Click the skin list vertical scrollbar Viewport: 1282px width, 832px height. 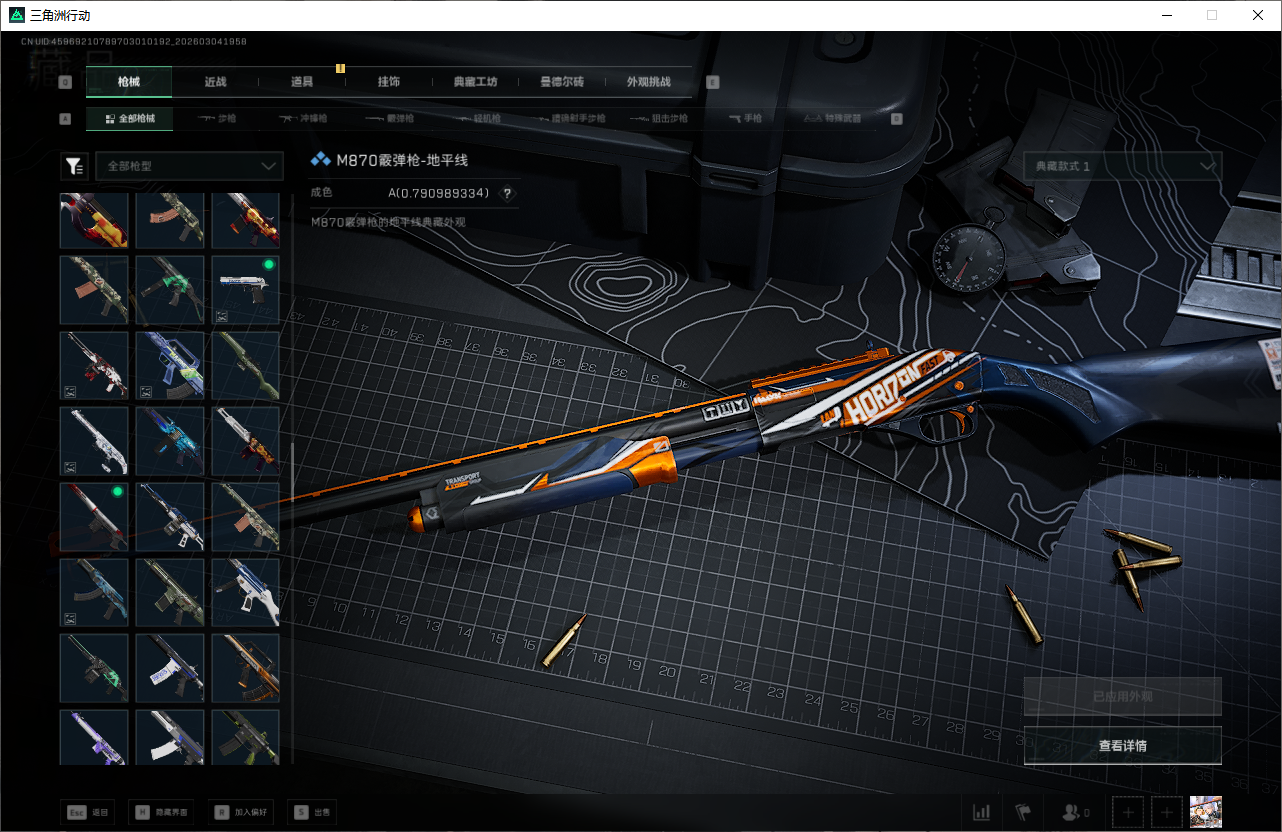292,470
